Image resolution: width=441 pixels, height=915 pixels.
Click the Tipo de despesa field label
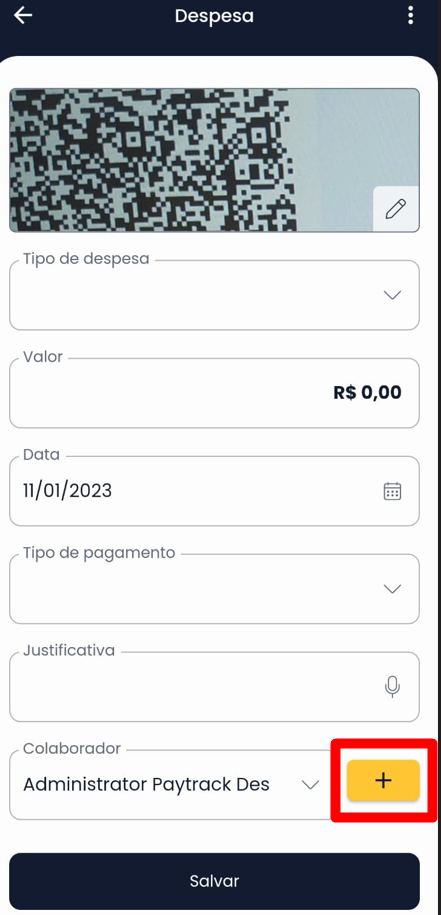[86, 259]
